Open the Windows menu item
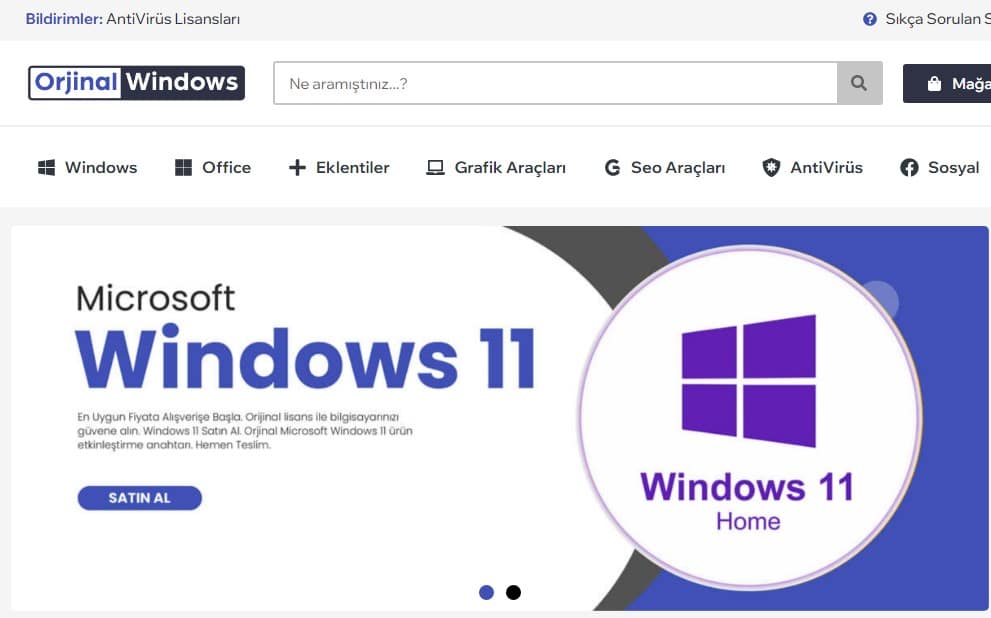This screenshot has width=991, height=618. click(x=88, y=167)
